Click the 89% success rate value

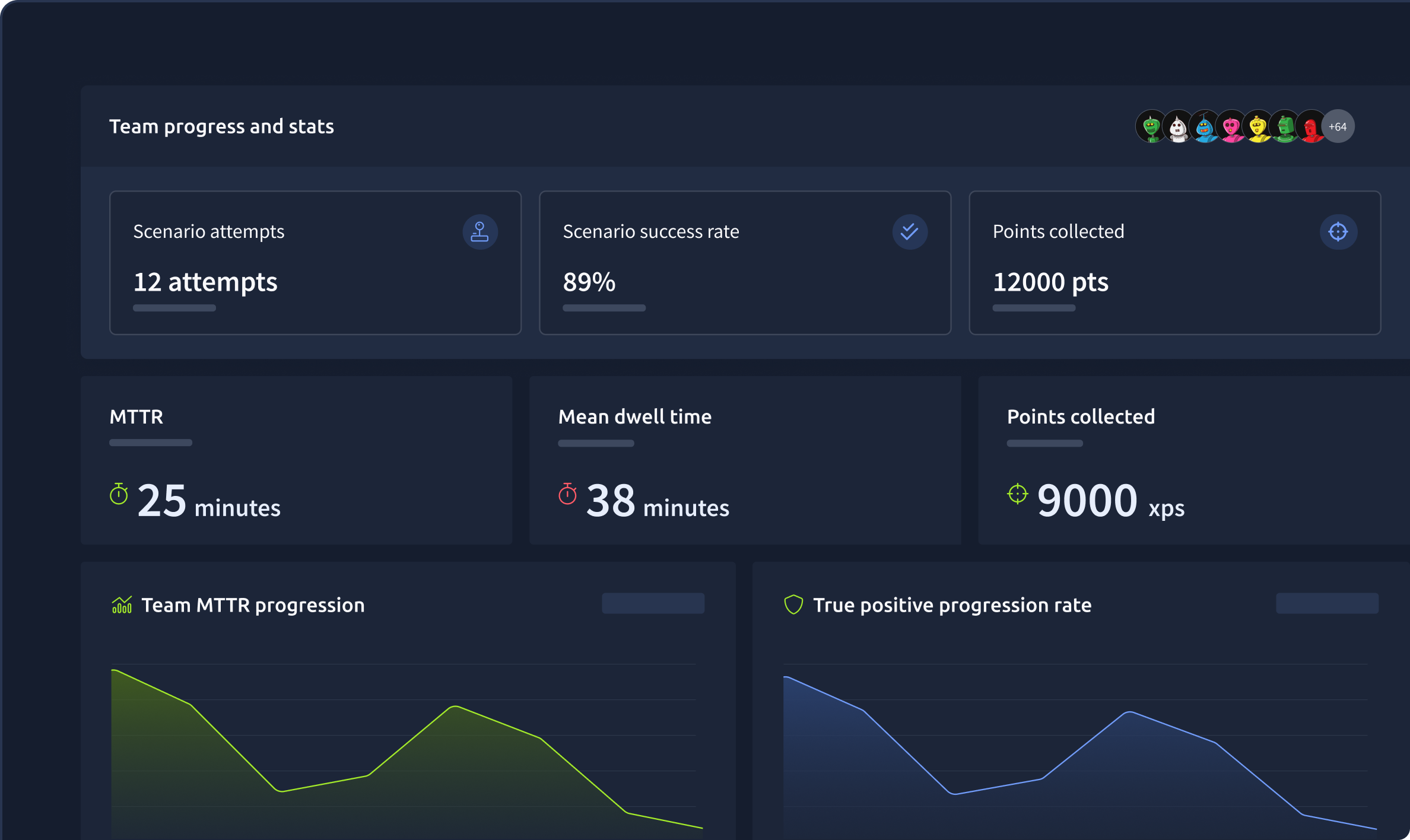589,282
